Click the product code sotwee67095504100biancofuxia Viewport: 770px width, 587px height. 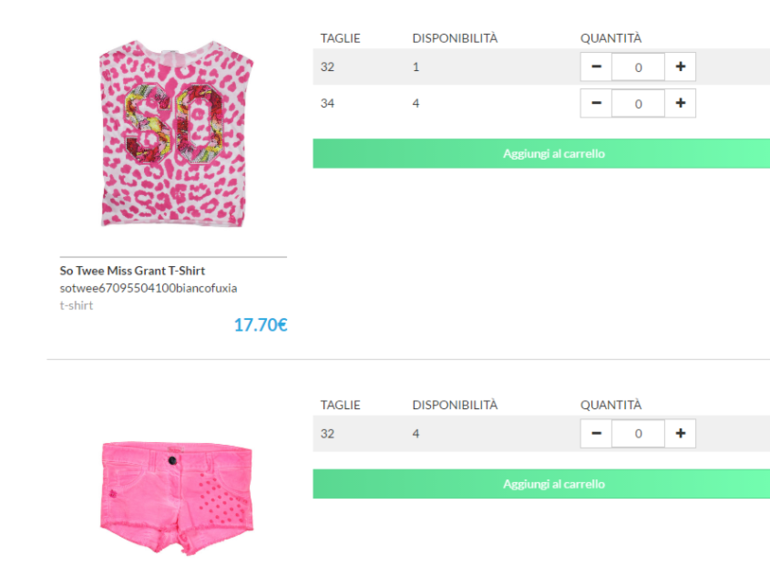[148, 288]
